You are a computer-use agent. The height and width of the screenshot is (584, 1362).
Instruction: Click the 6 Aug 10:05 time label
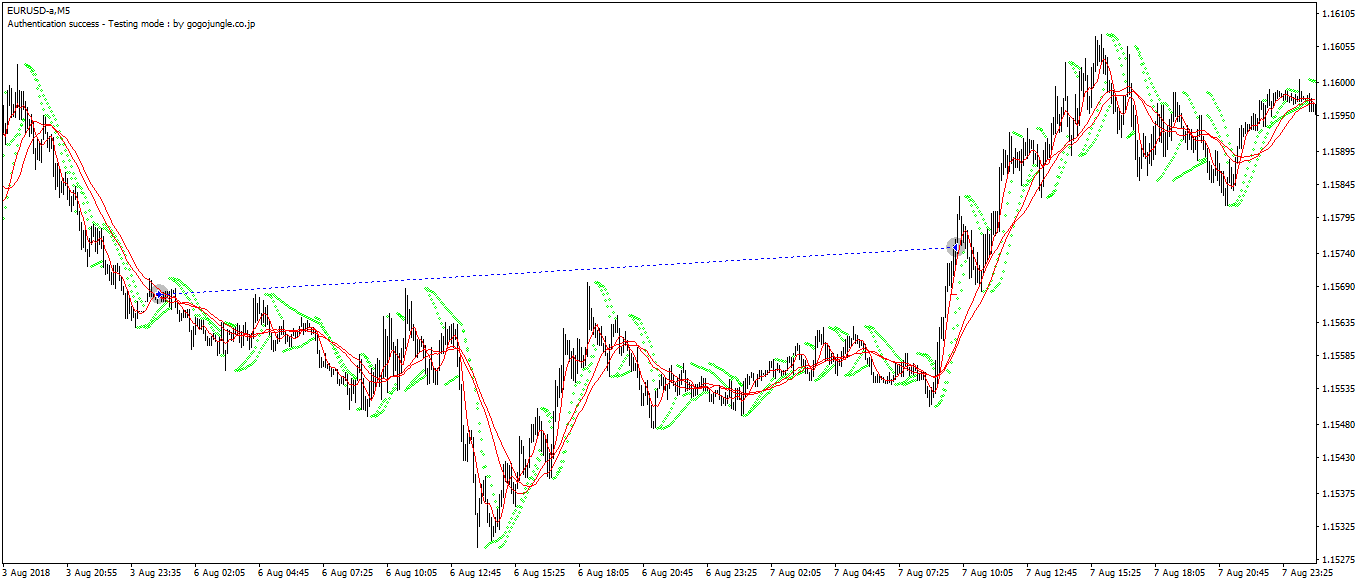point(412,574)
